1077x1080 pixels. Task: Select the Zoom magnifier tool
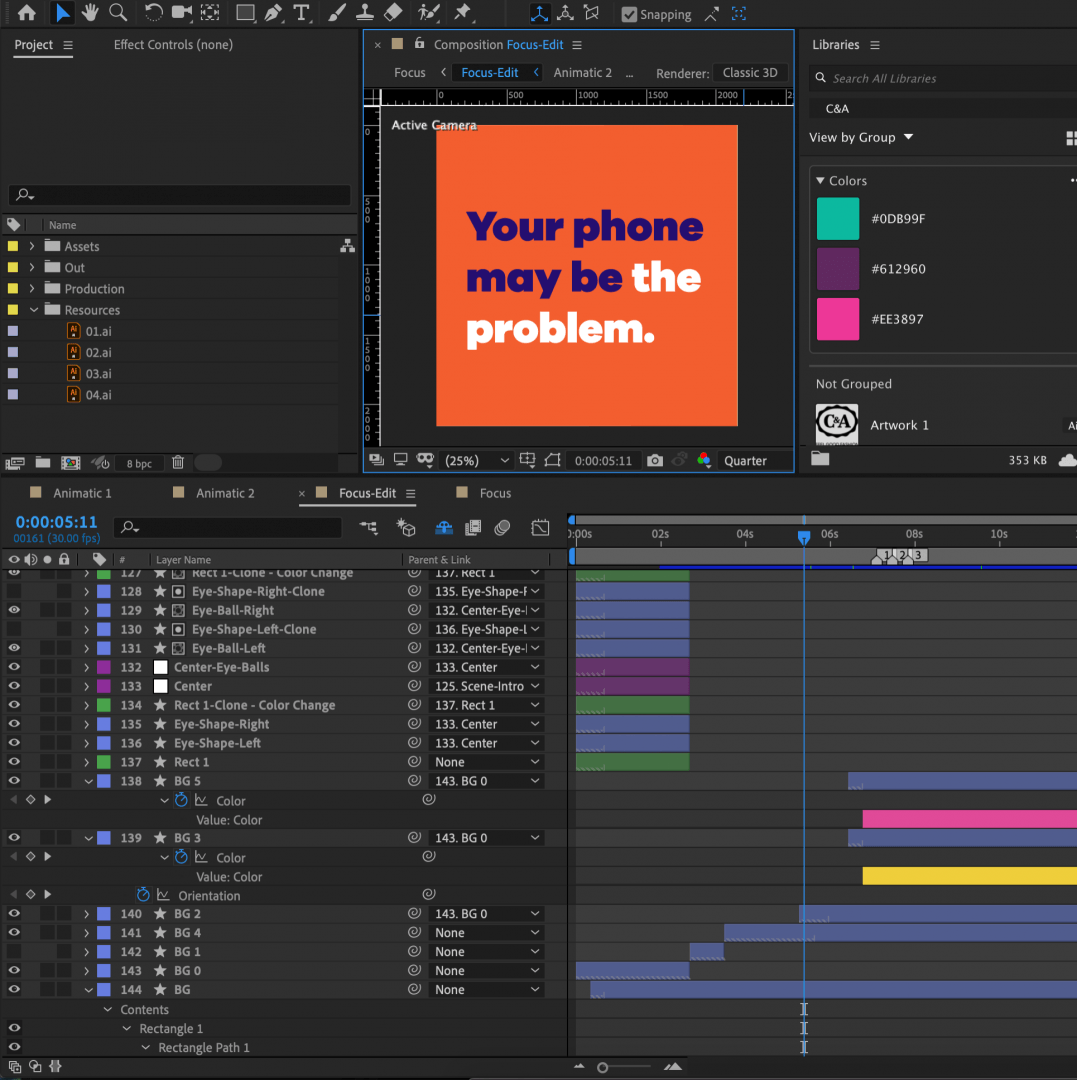118,13
